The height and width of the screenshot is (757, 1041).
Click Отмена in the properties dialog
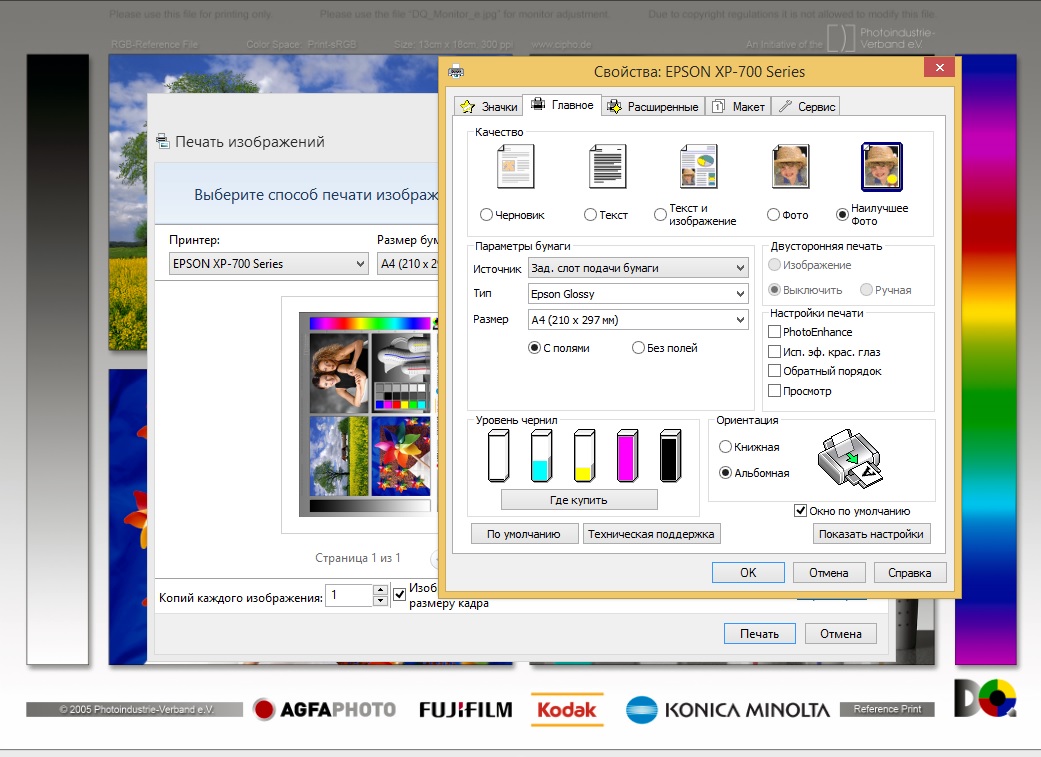829,572
